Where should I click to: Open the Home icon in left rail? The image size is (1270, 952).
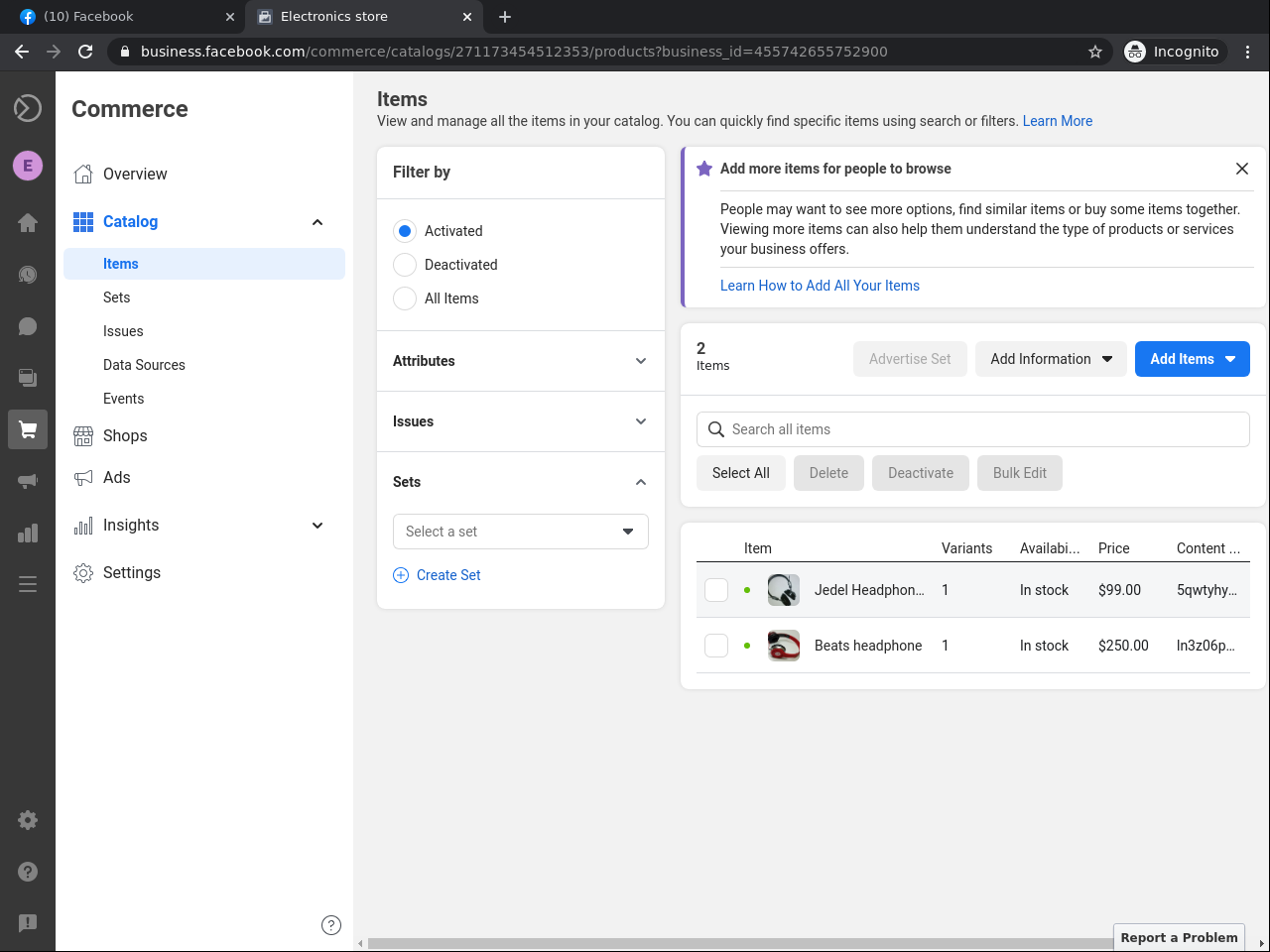coord(28,222)
